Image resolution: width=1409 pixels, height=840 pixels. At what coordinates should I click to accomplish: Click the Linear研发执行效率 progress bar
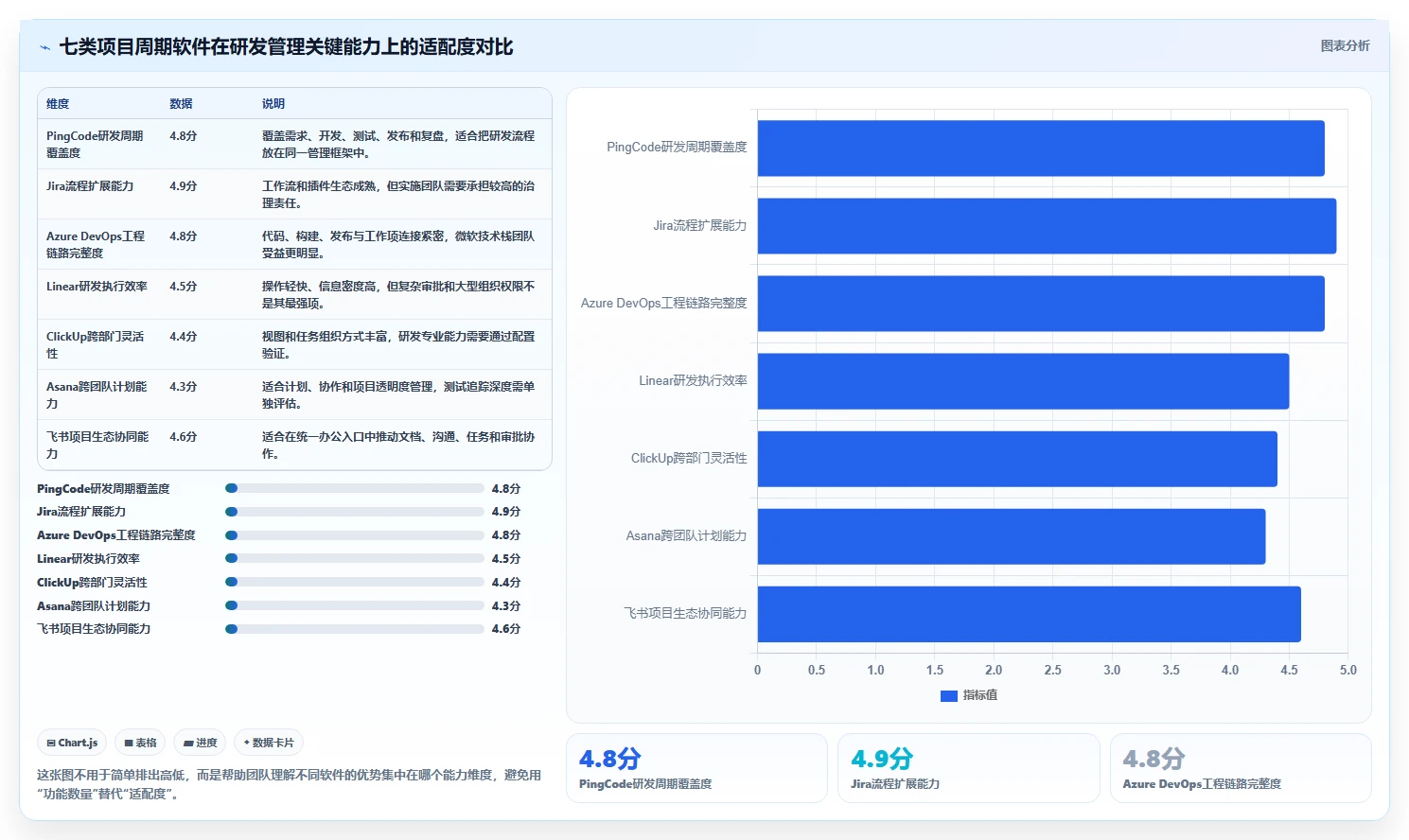355,559
